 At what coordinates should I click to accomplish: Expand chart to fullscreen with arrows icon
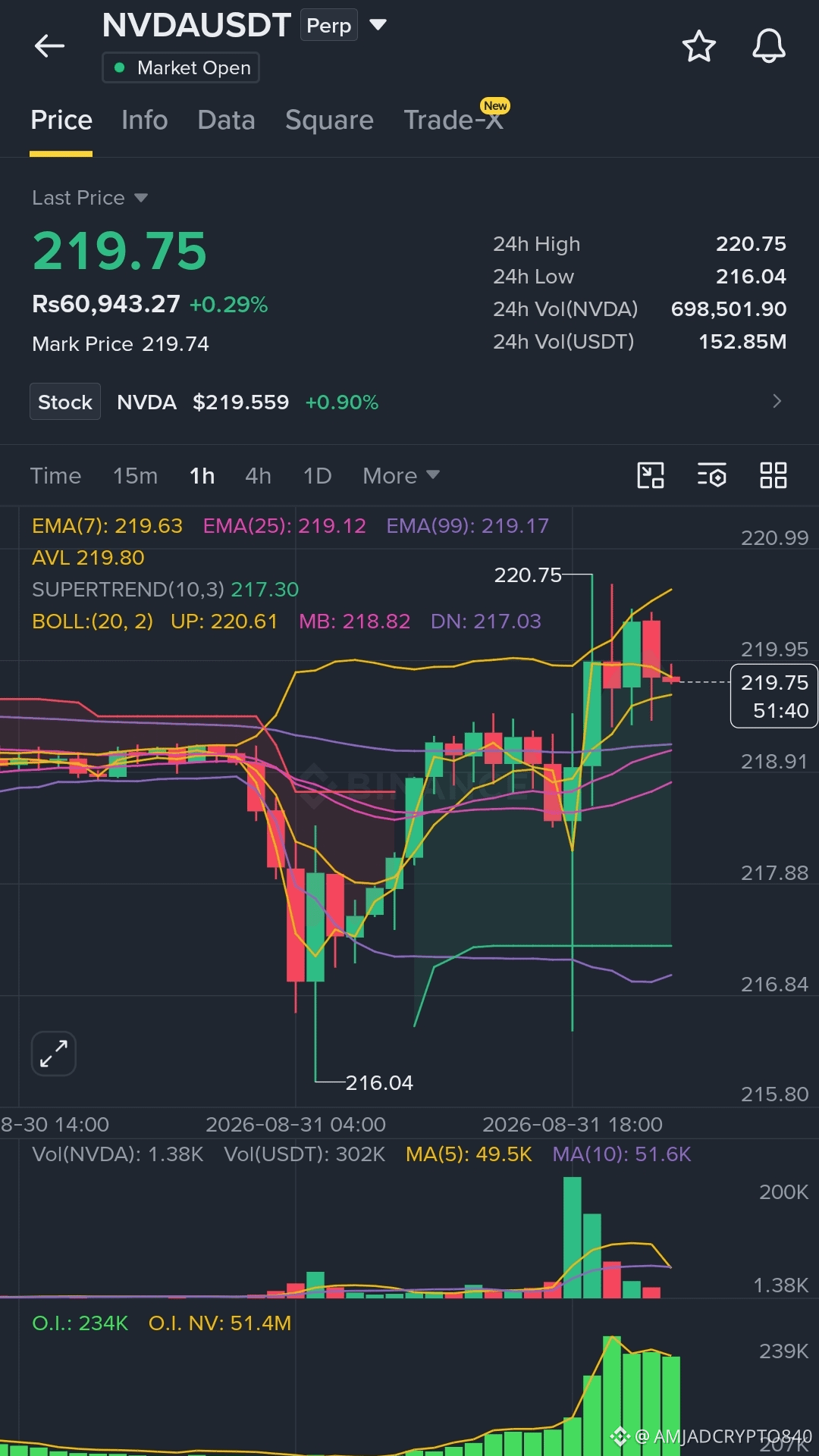54,1054
